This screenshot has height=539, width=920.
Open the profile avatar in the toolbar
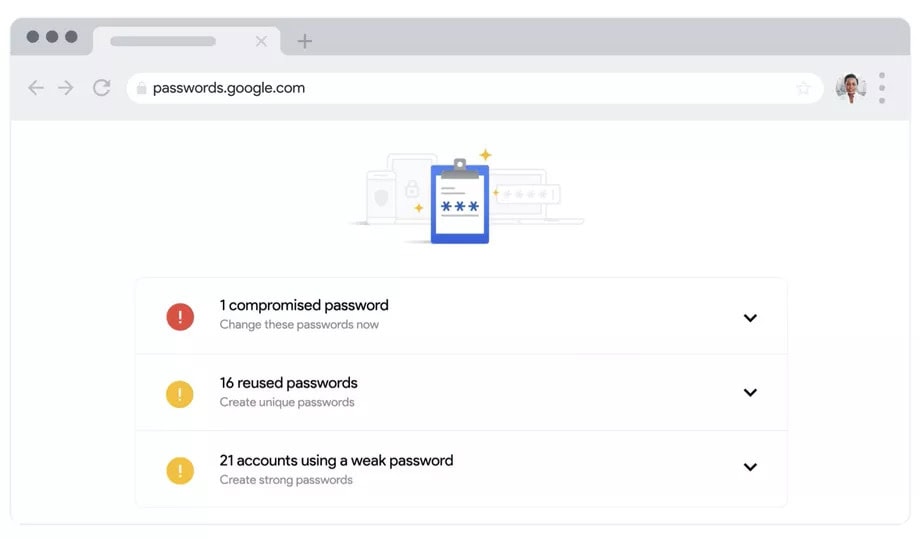pyautogui.click(x=851, y=89)
